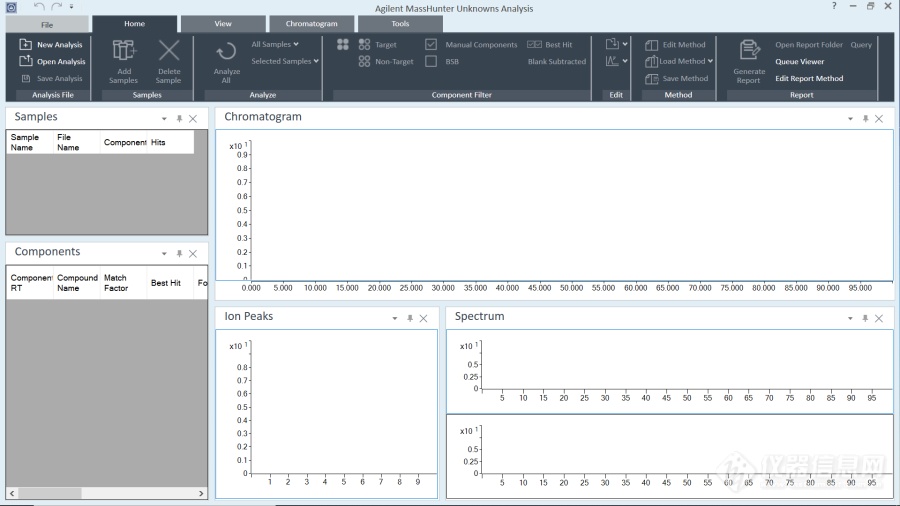Click Edit Report Method
Viewport: 900px width, 506px height.
point(809,79)
